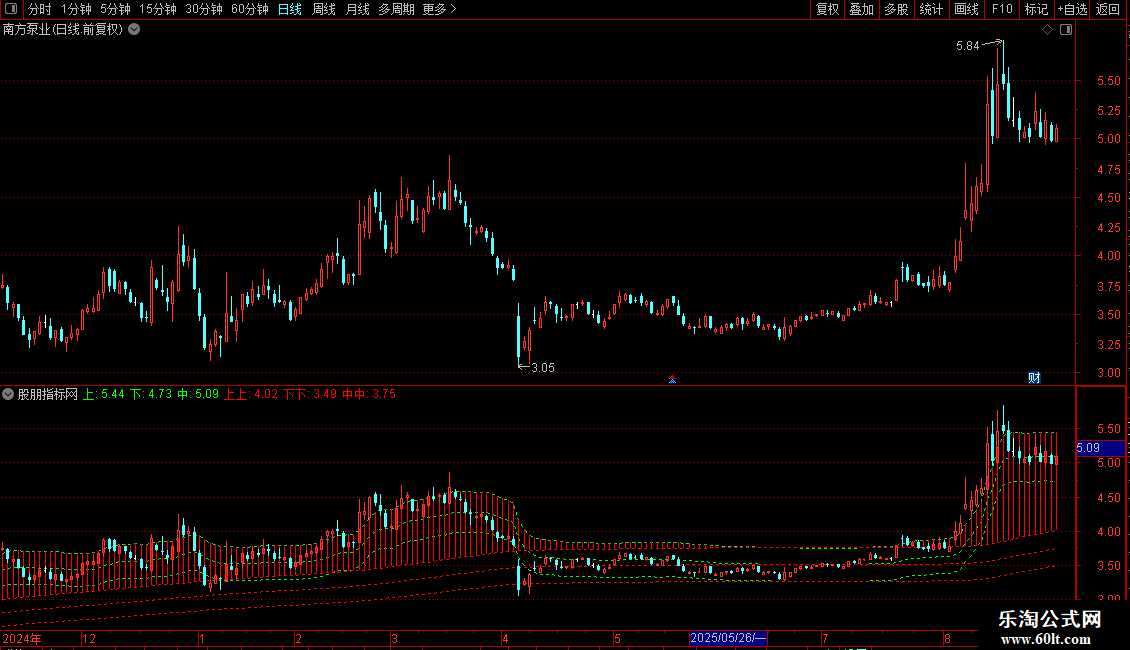Switch to the 分时 intraday view
The width and height of the screenshot is (1130, 650).
40,9
